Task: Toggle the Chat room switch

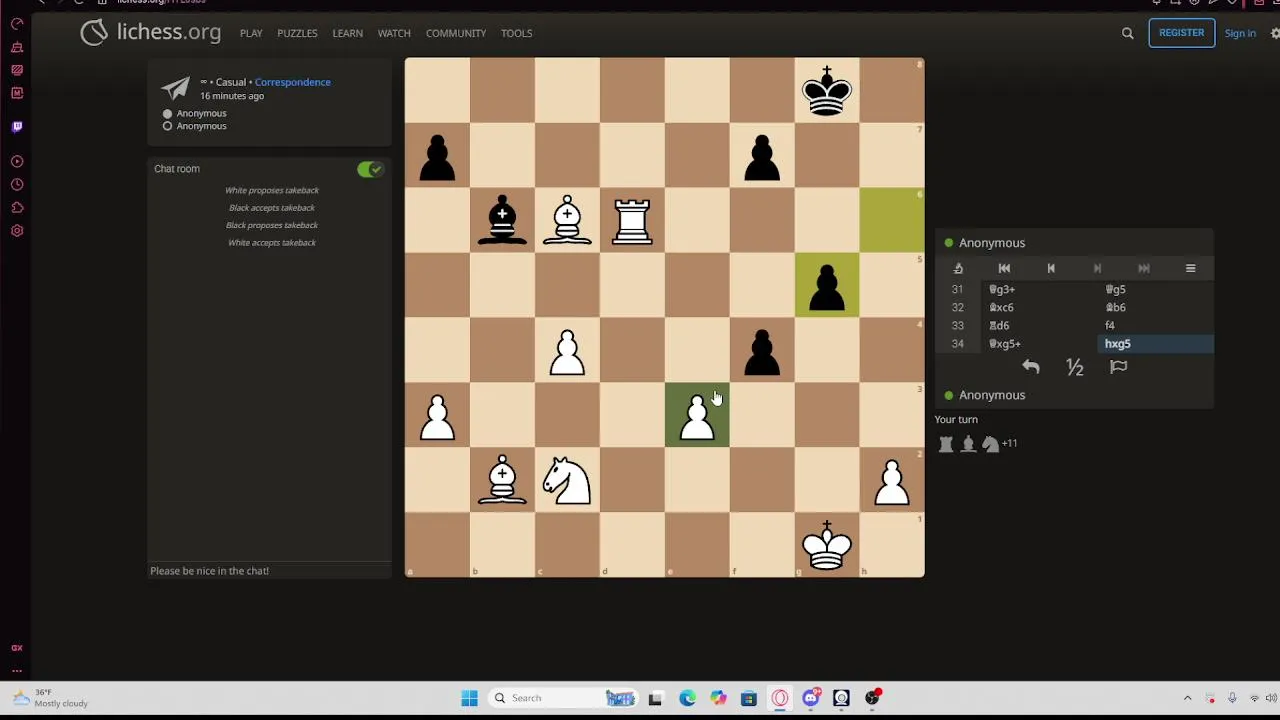Action: coord(370,169)
